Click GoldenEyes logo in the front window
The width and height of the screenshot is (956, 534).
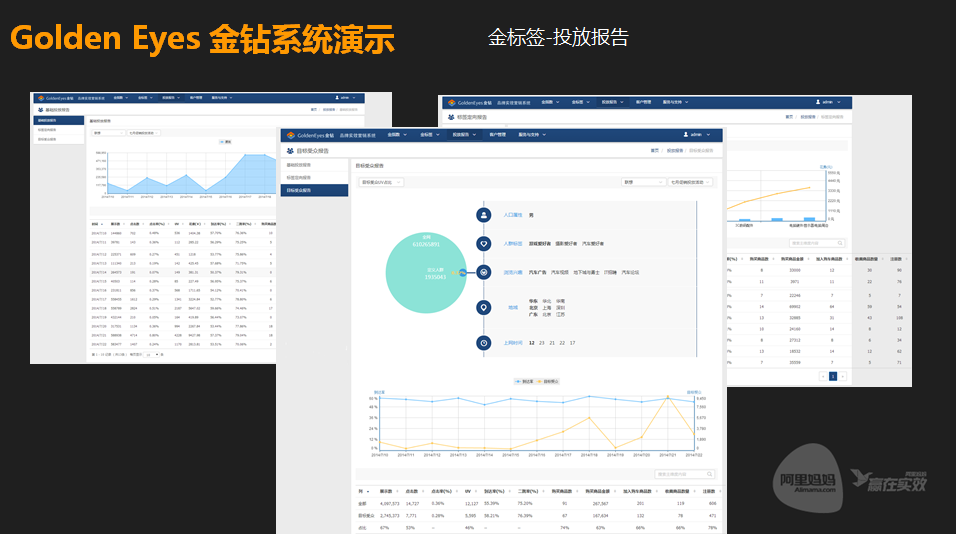point(291,135)
